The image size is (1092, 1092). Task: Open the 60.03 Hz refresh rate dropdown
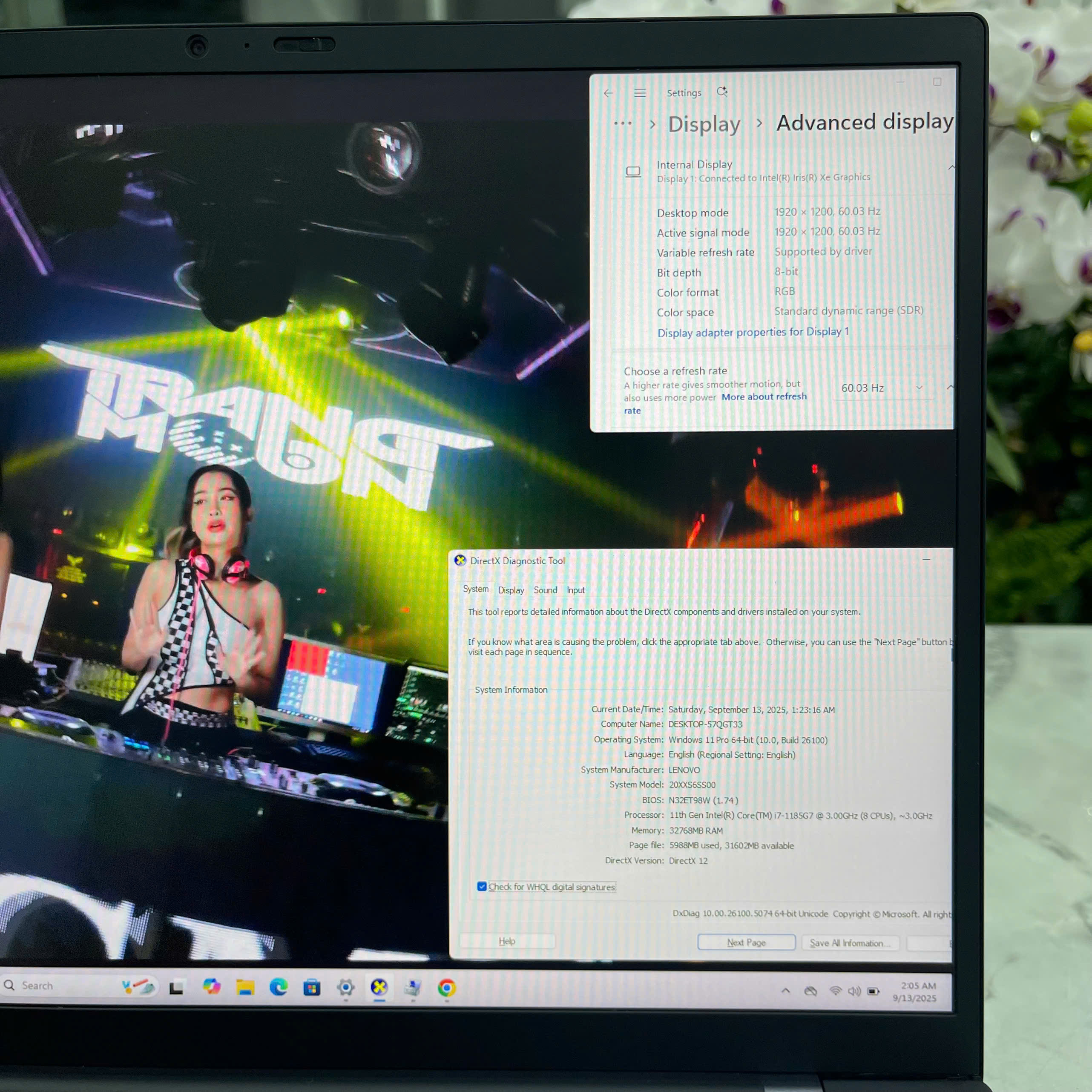point(883,388)
